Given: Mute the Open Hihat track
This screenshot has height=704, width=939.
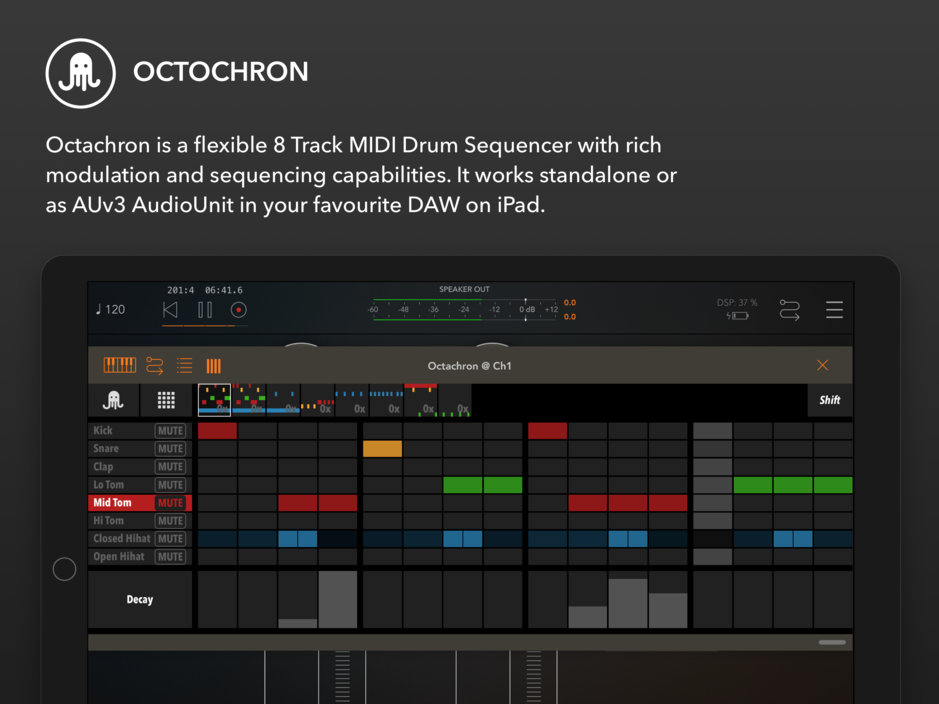Looking at the screenshot, I should [170, 557].
